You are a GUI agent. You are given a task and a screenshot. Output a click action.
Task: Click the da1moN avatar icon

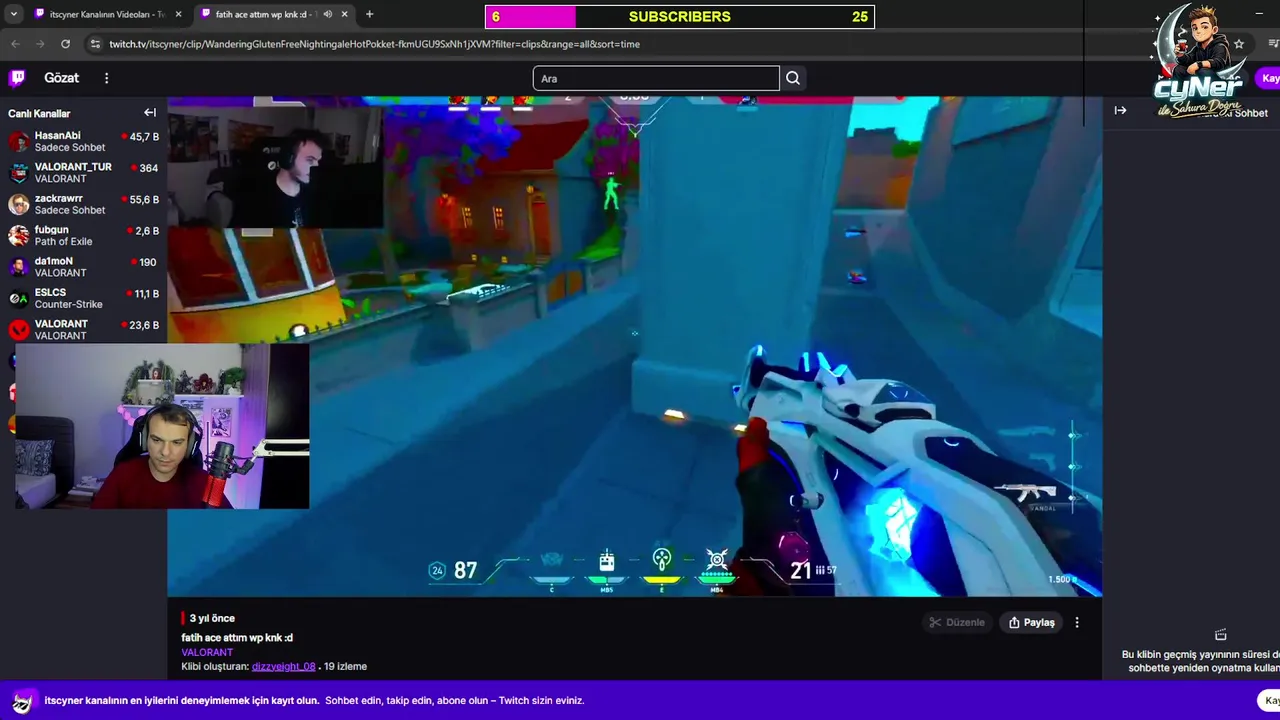[x=19, y=267]
